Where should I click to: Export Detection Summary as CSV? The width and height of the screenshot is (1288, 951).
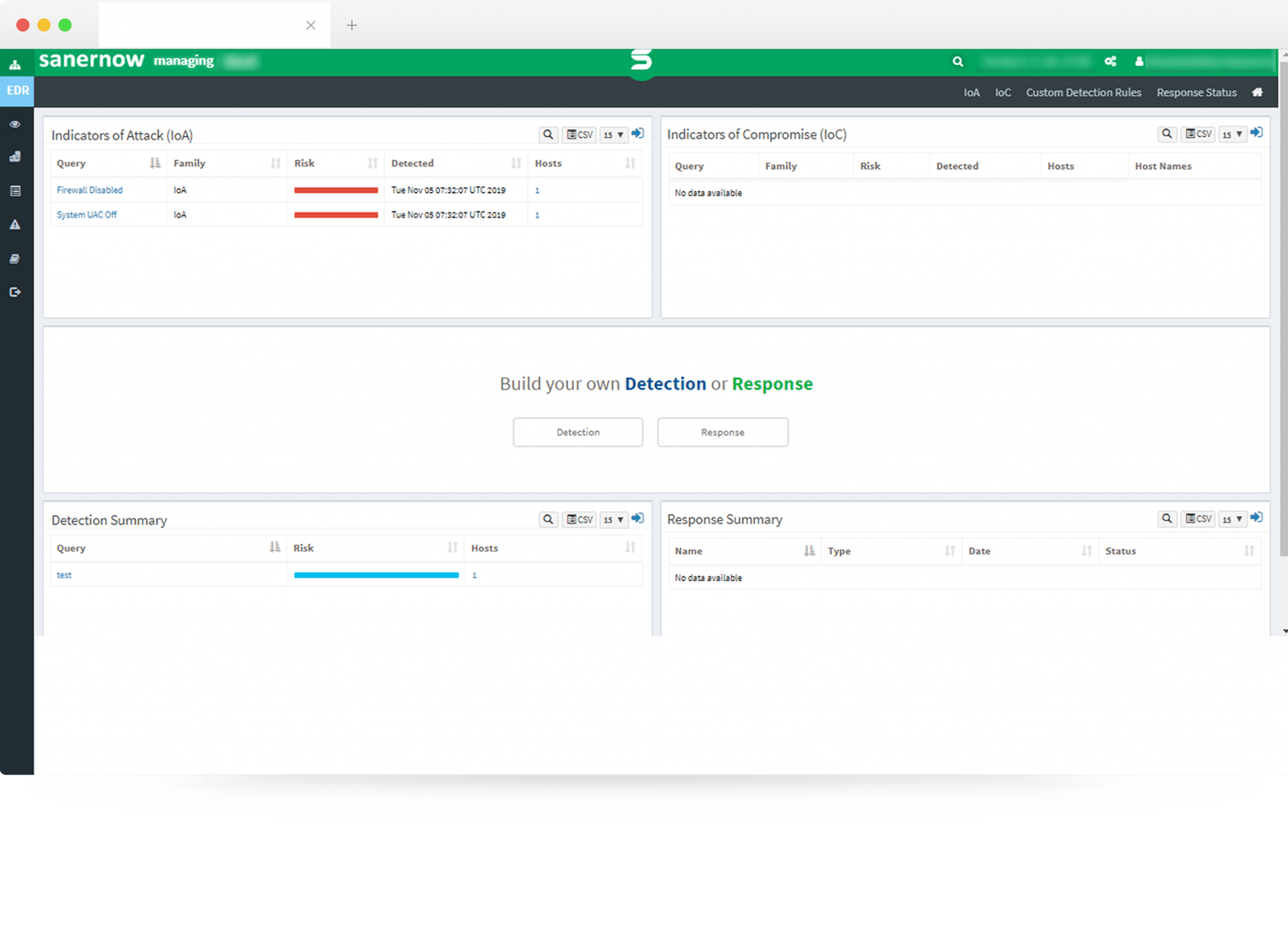pos(579,520)
